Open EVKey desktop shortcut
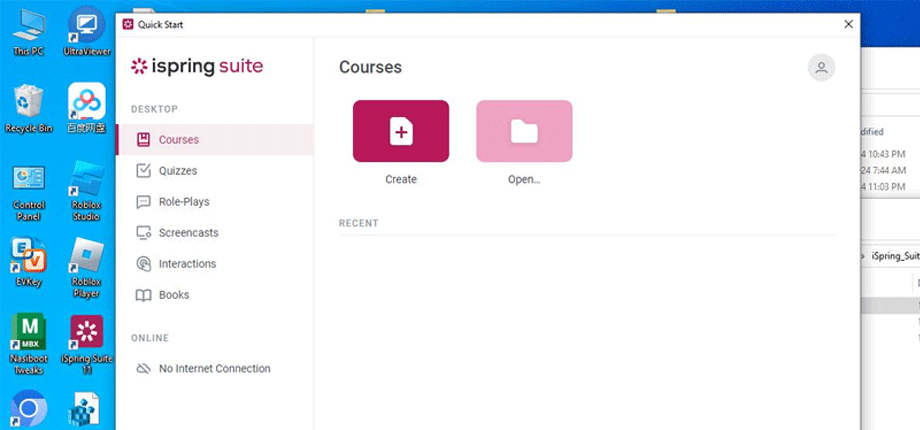The image size is (920, 430). coord(28,262)
